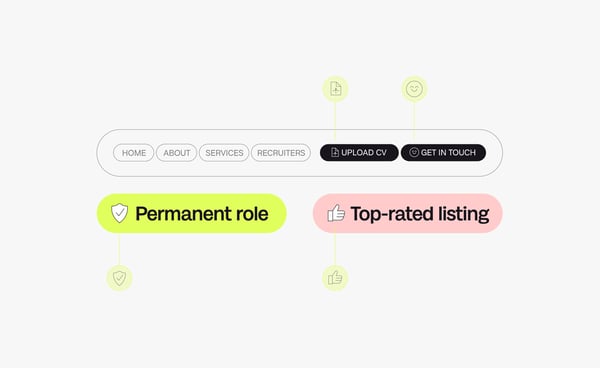
Task: Click the smiley icon inside the GET IN TOUCH button
Action: tap(414, 152)
